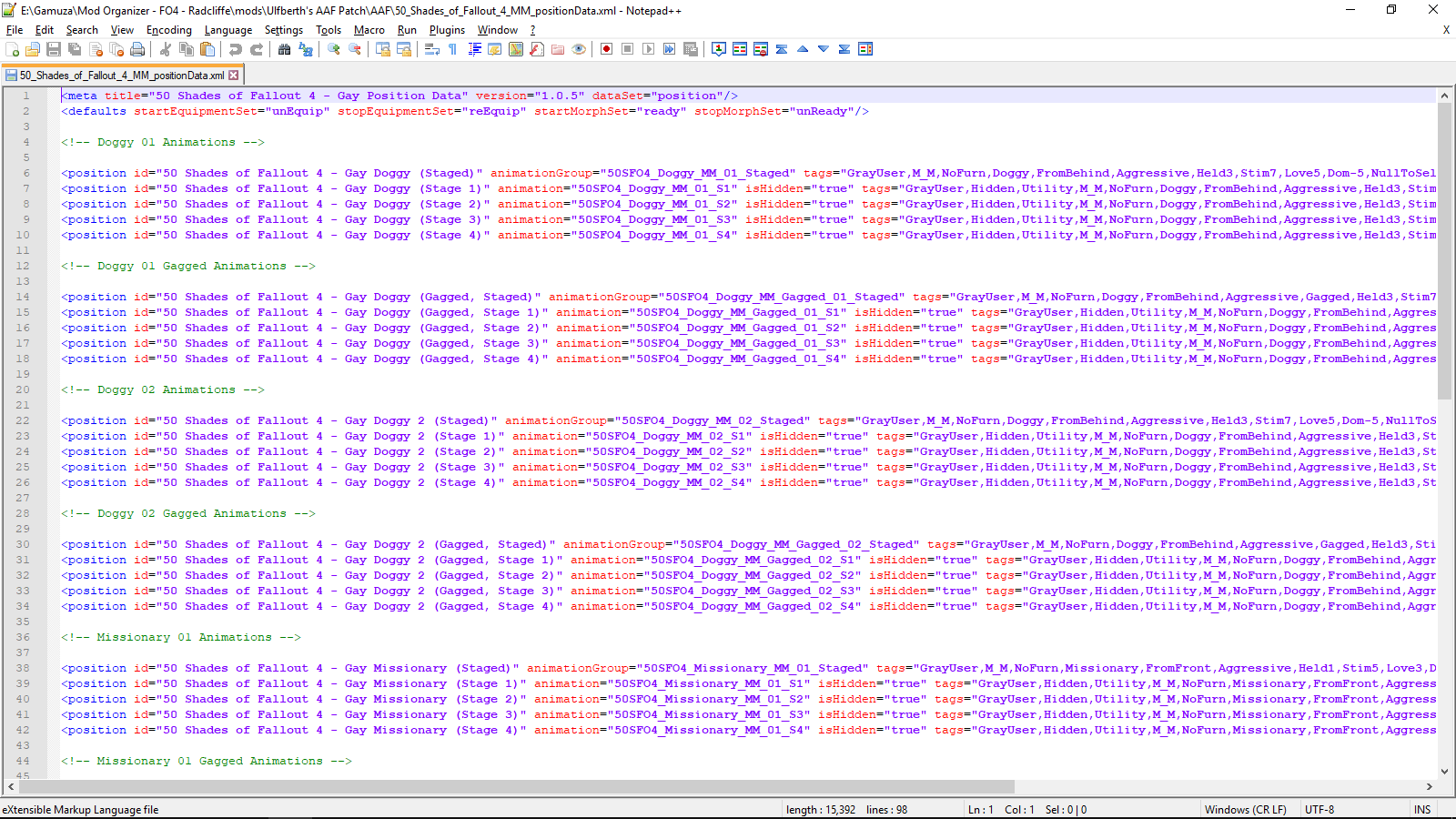Play back the recorded macro
This screenshot has height=819, width=1456.
click(x=649, y=49)
